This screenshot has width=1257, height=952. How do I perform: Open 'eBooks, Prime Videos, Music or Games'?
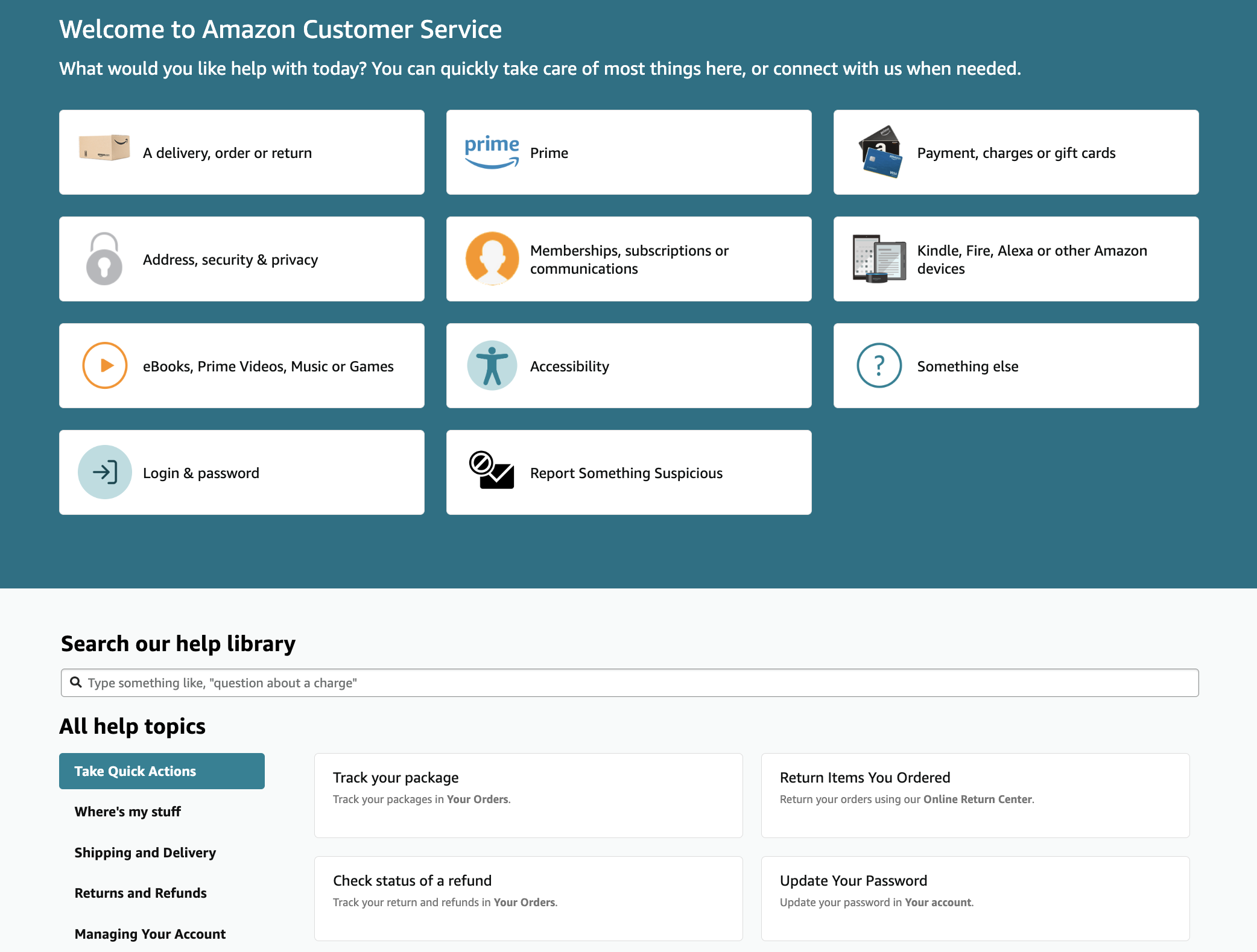click(x=242, y=365)
